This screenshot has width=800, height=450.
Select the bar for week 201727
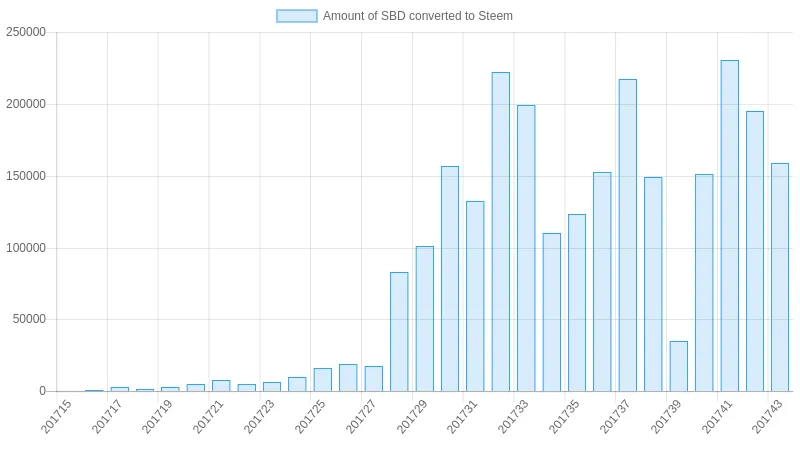[x=373, y=379]
